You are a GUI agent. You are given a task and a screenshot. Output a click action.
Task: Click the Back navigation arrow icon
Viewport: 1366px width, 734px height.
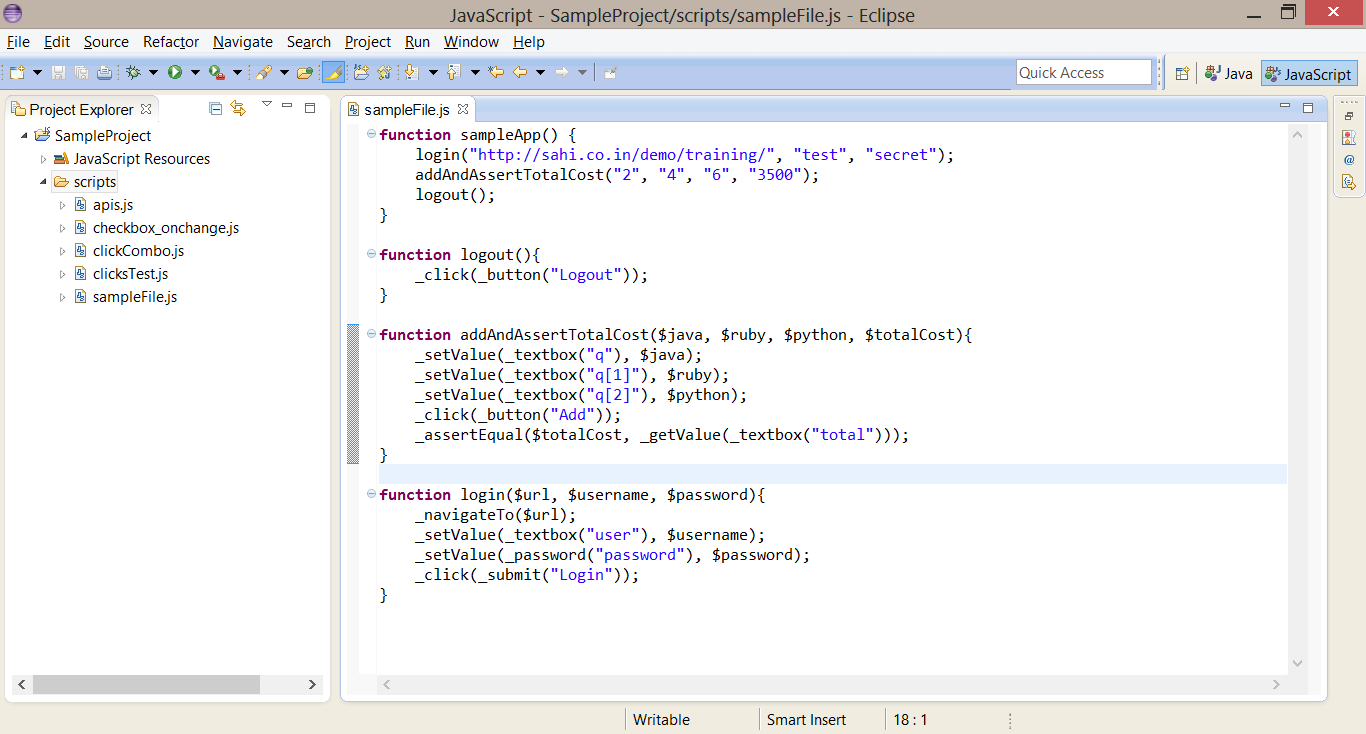click(x=519, y=72)
